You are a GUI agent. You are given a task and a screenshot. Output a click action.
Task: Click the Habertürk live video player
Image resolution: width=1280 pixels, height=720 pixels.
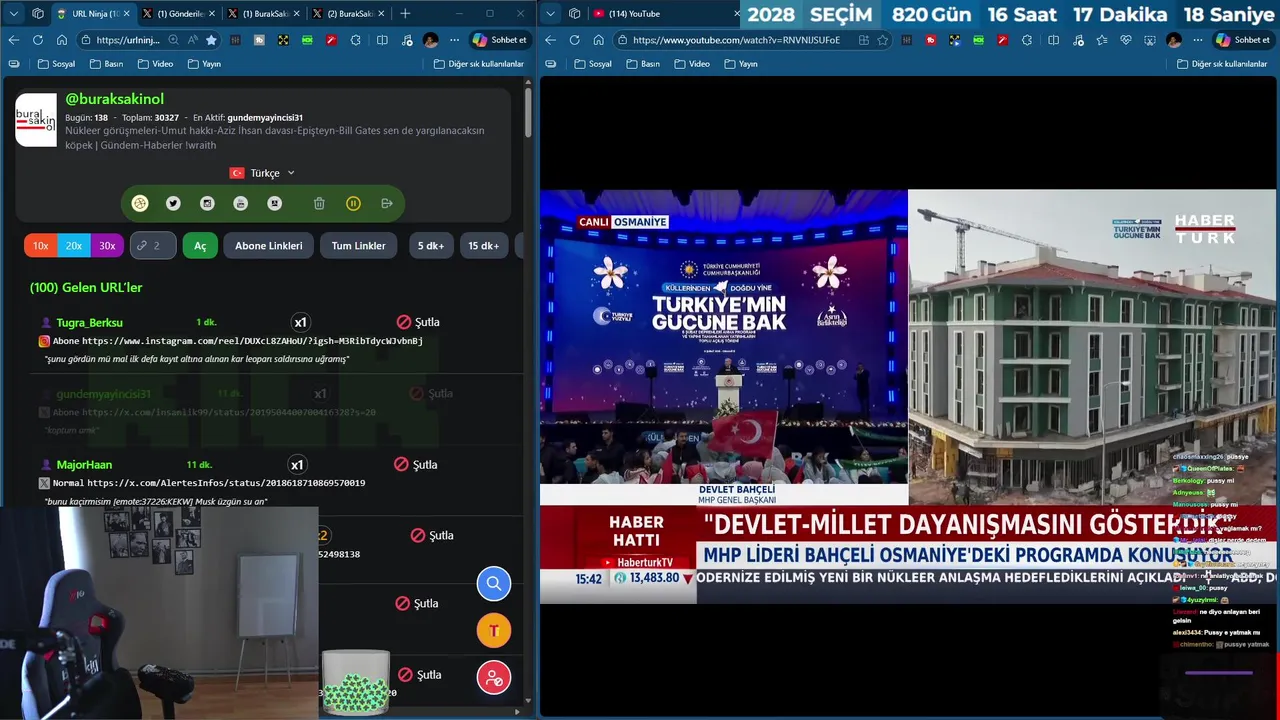908,396
